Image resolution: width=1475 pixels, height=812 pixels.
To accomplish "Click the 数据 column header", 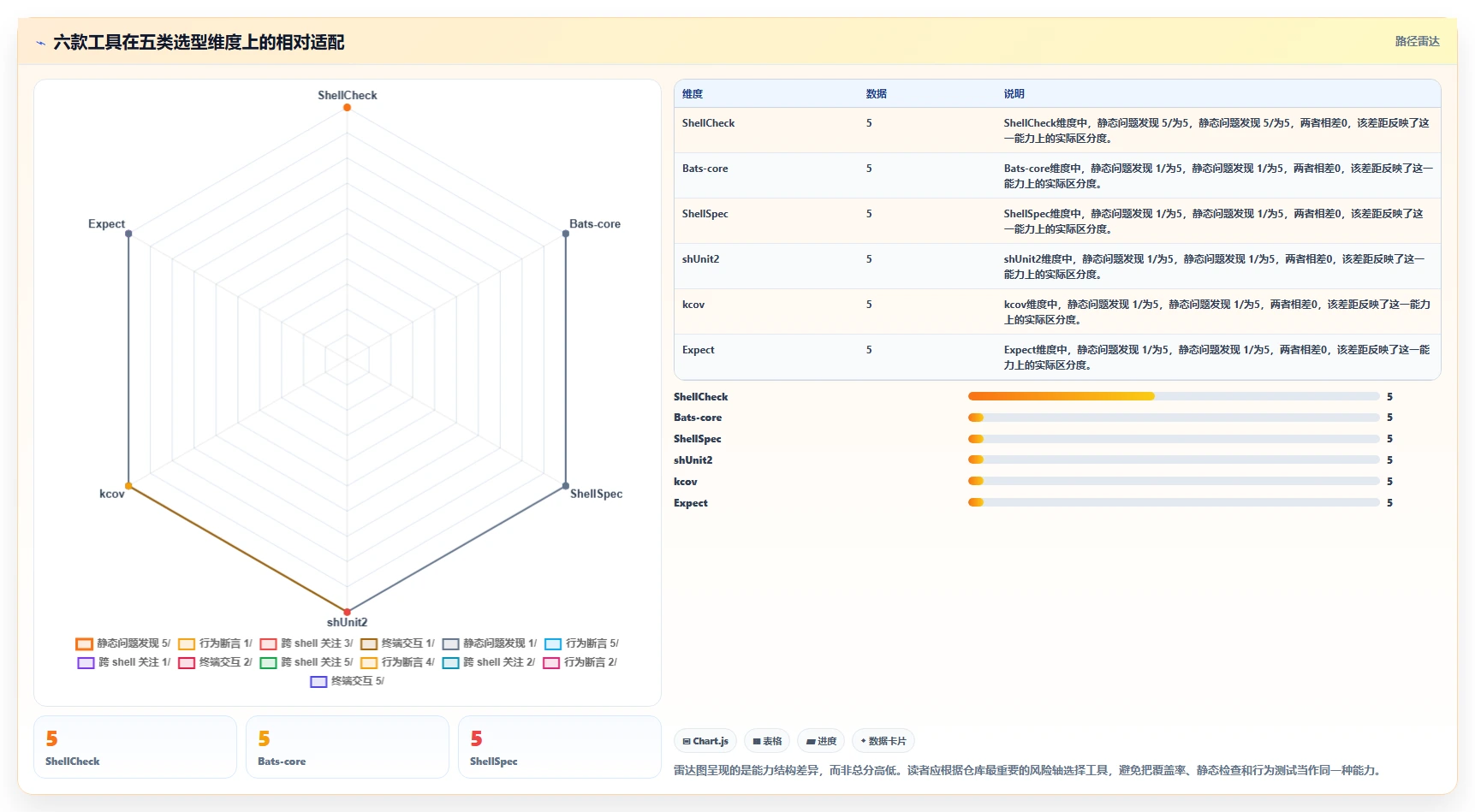I will (876, 94).
